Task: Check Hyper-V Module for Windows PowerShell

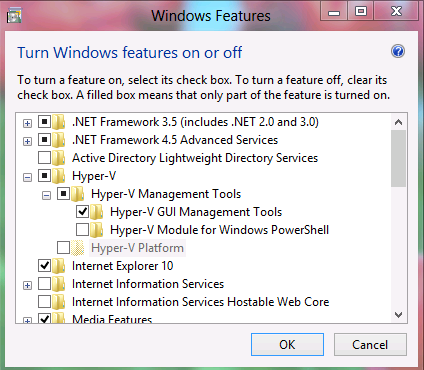Action: (82, 230)
